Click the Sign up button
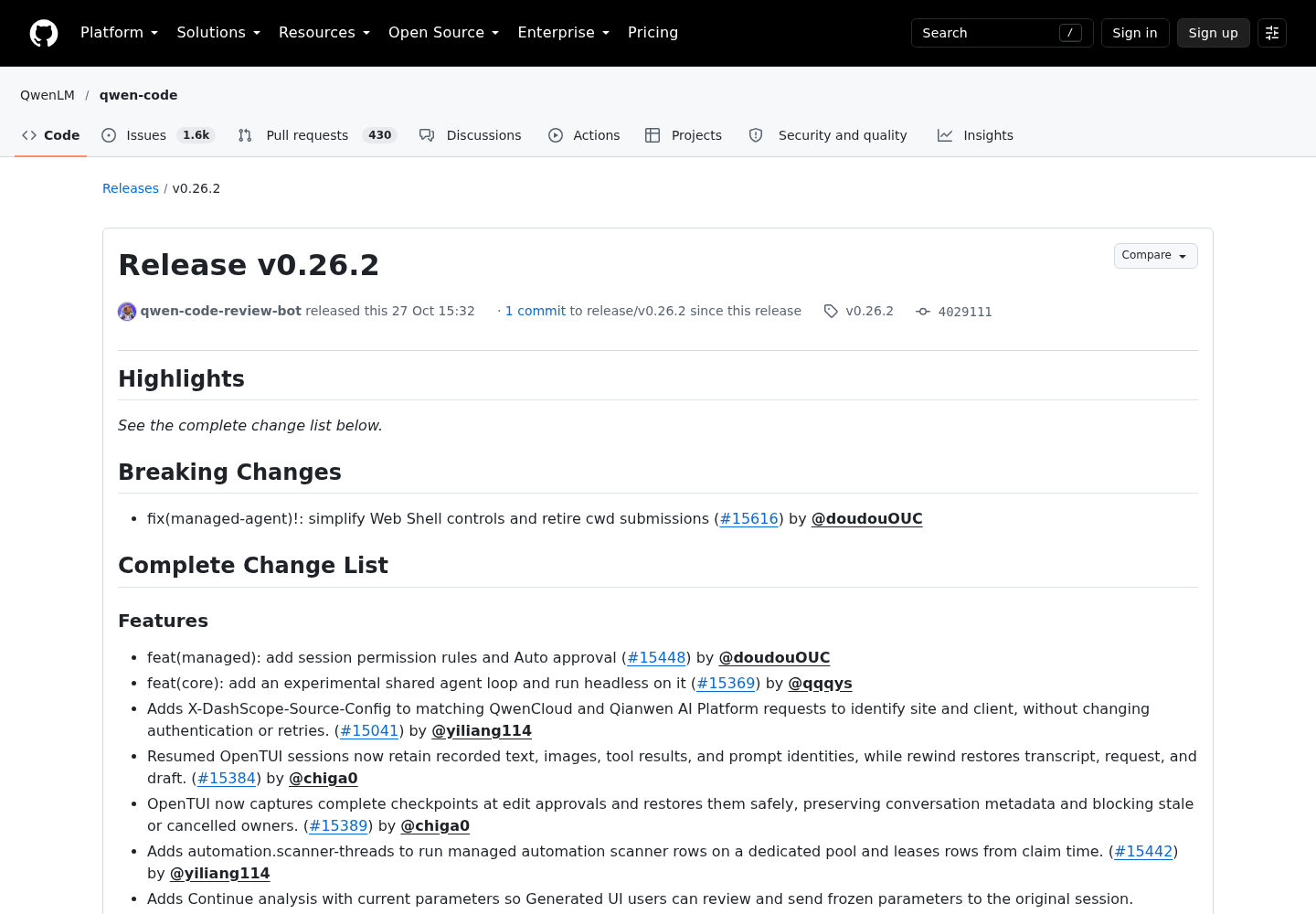The height and width of the screenshot is (914, 1316). pyautogui.click(x=1213, y=33)
